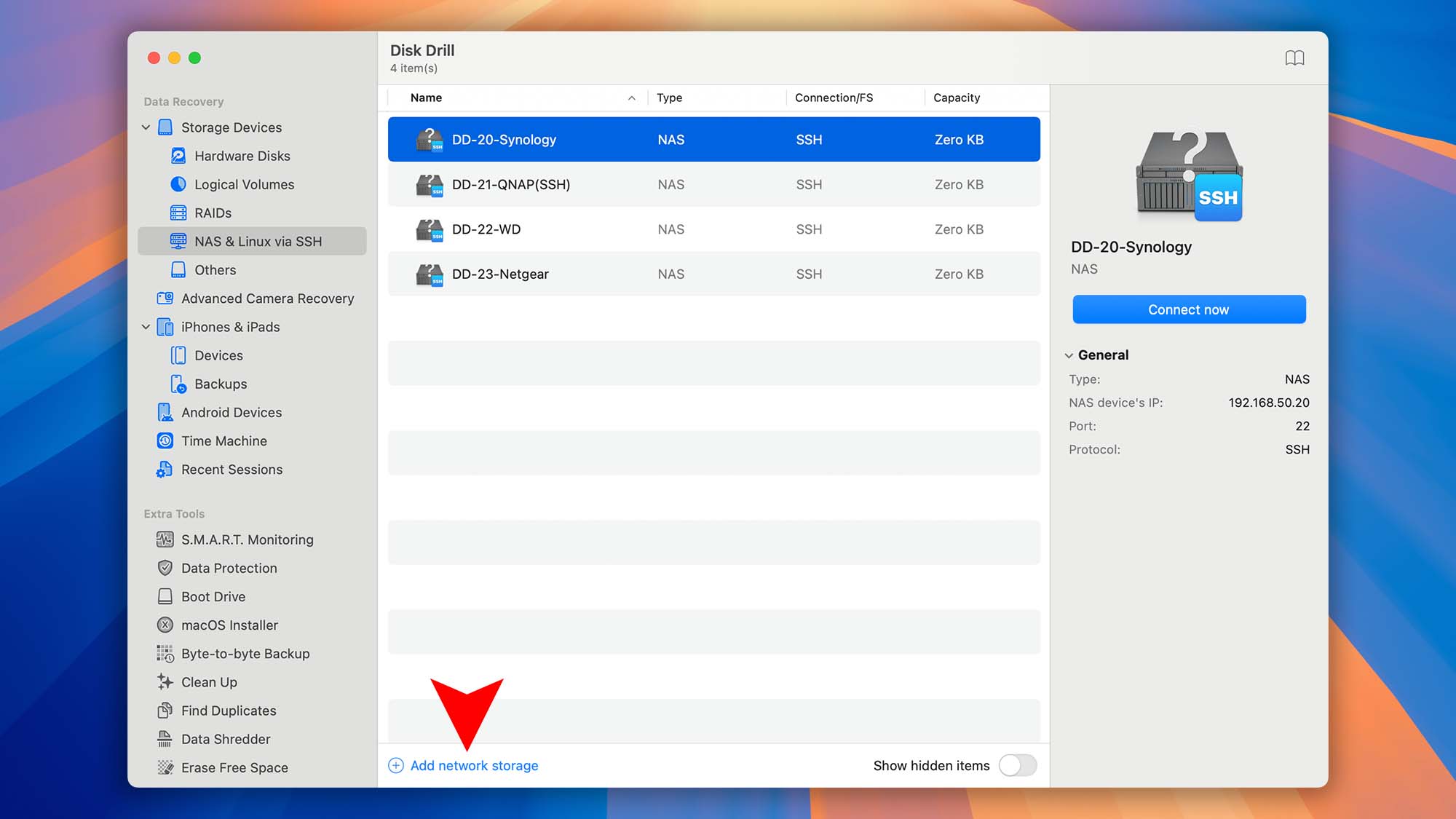The image size is (1456, 819).
Task: Collapse the iPhones & iPads section
Action: (146, 327)
